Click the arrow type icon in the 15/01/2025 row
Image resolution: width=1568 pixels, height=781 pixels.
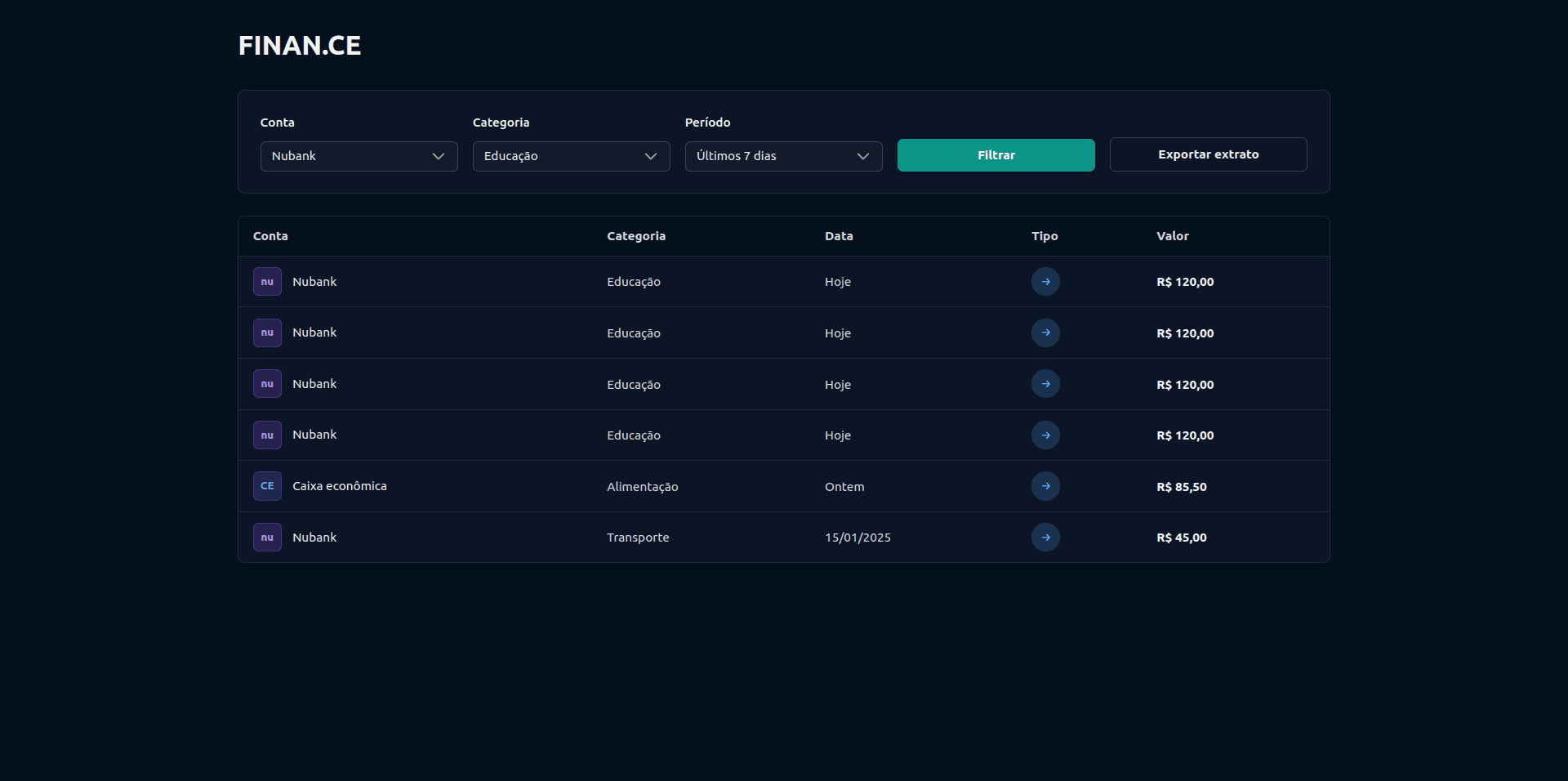1045,538
